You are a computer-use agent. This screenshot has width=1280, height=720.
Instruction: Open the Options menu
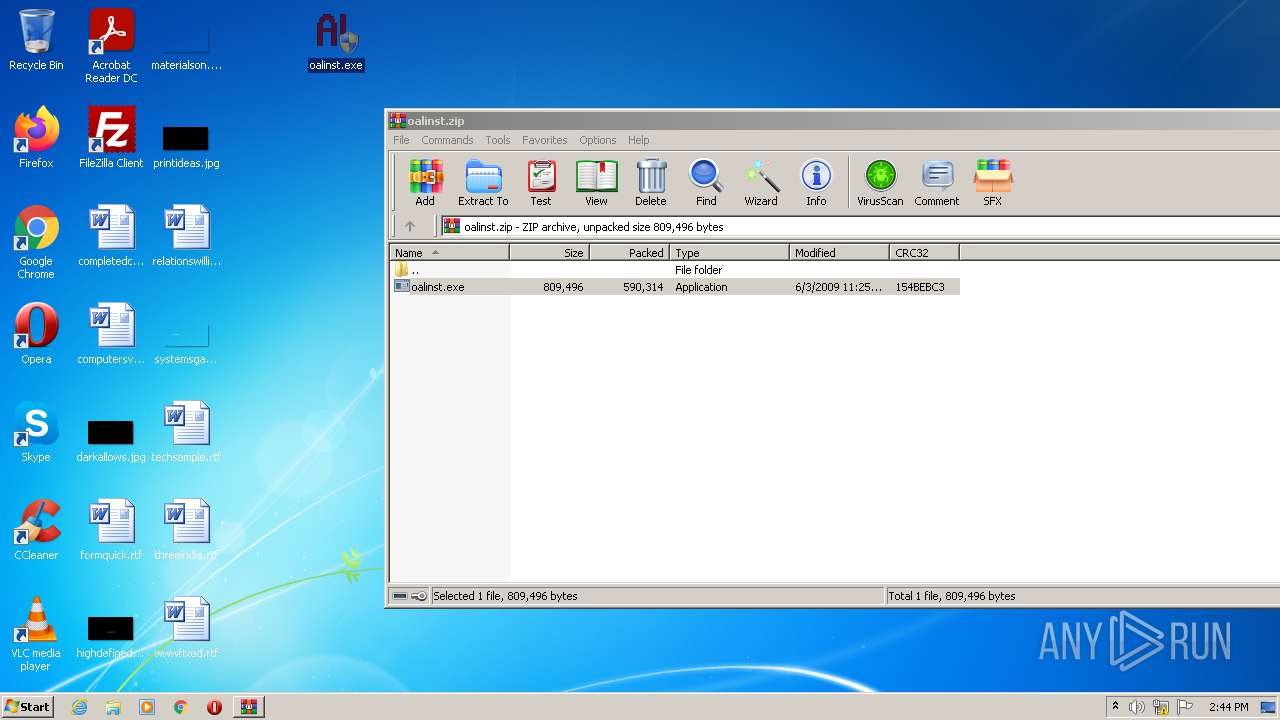pyautogui.click(x=598, y=140)
